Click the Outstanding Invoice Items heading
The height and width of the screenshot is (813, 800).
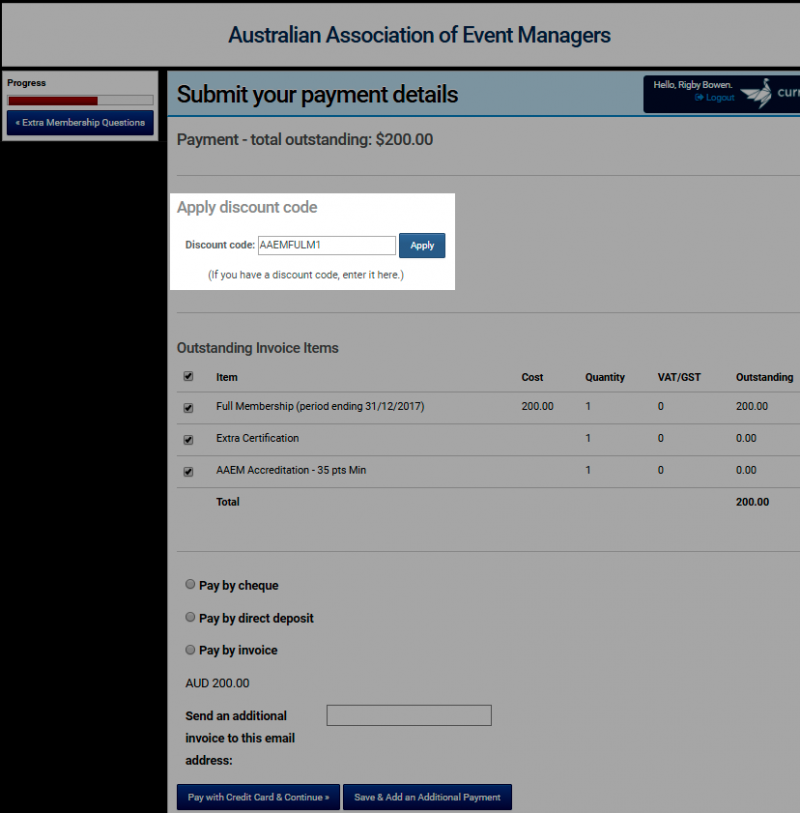(x=258, y=348)
